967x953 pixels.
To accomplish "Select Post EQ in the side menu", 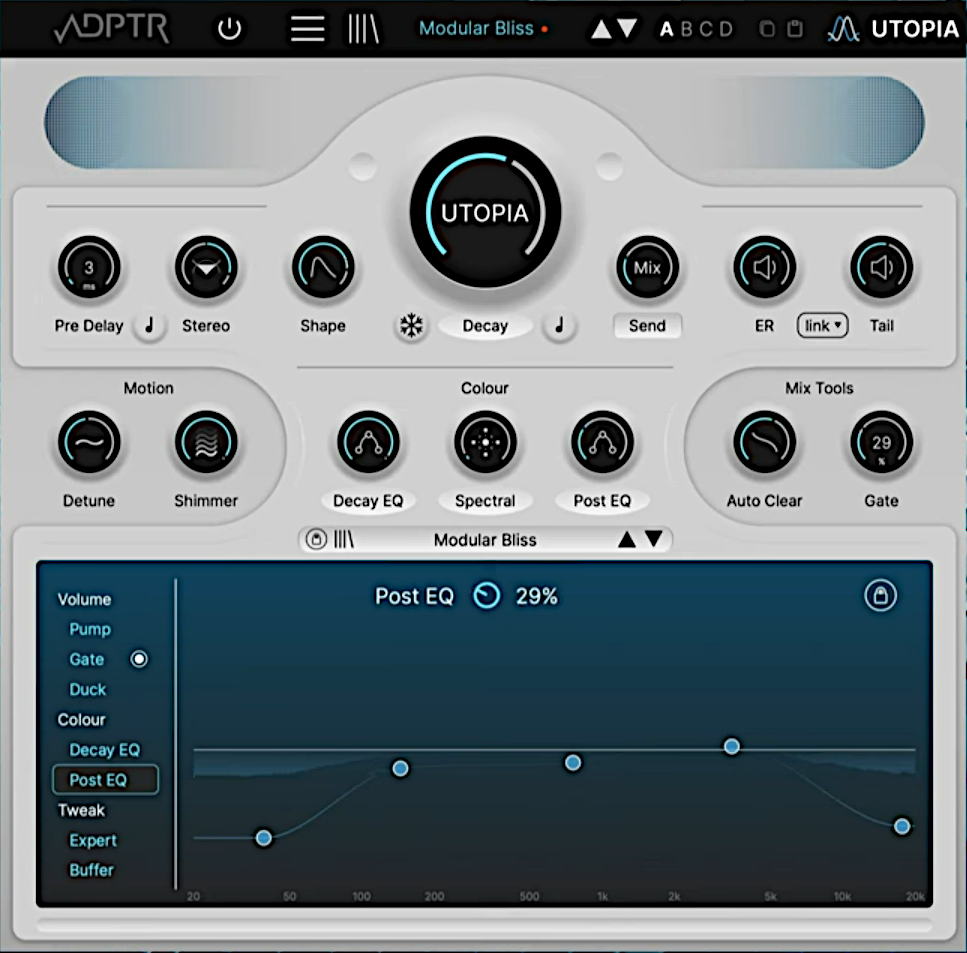I will [105, 780].
